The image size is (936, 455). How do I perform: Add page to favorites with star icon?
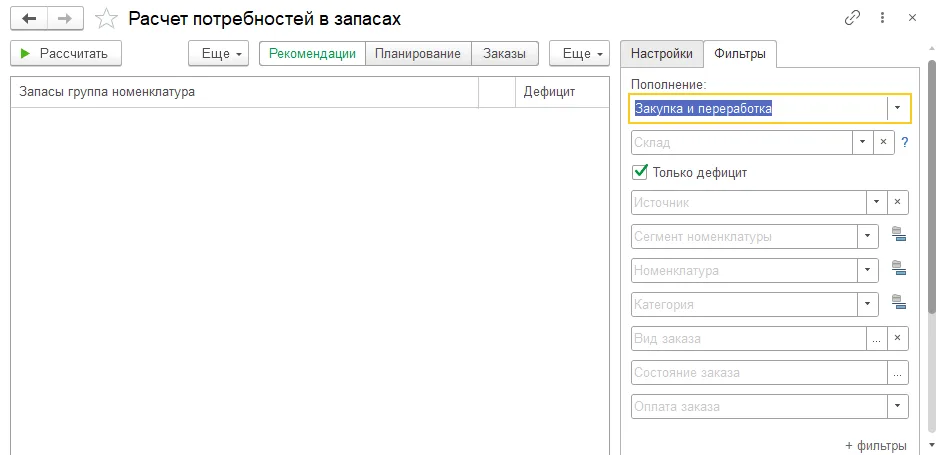(107, 19)
